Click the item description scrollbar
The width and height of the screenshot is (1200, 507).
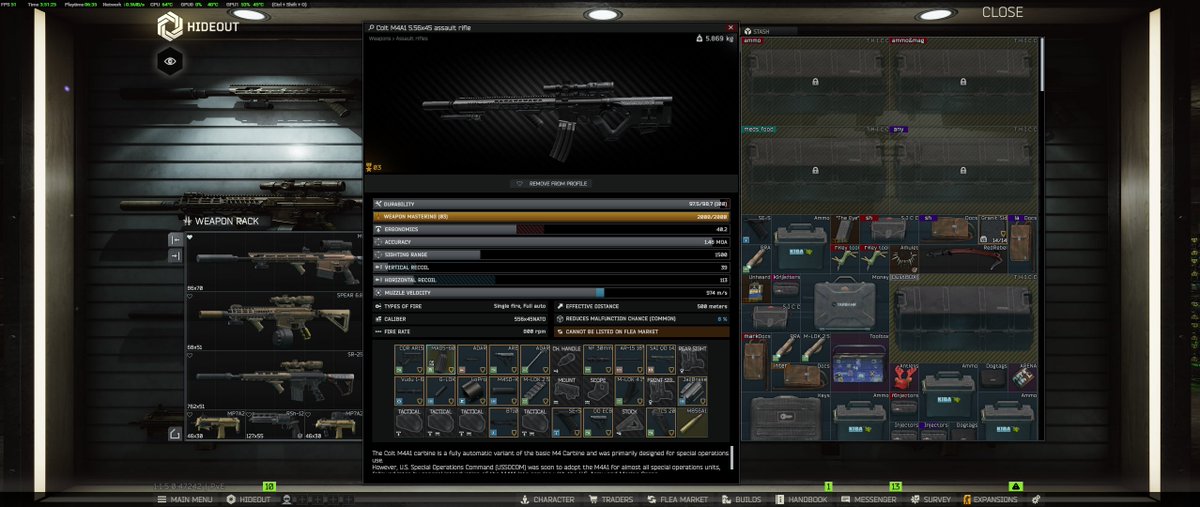(x=732, y=457)
